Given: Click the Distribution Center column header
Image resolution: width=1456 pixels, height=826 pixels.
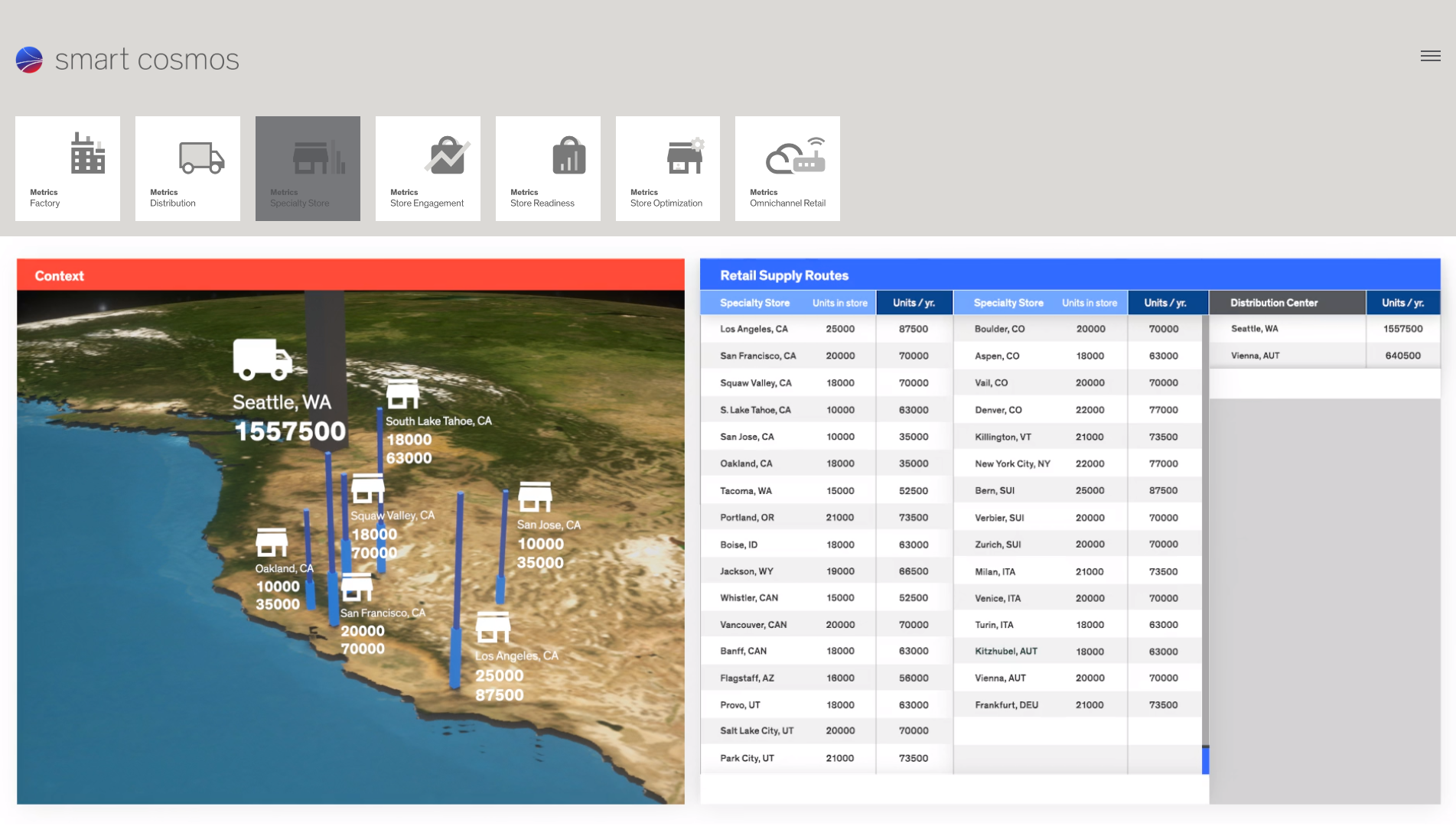Looking at the screenshot, I should [x=1274, y=303].
